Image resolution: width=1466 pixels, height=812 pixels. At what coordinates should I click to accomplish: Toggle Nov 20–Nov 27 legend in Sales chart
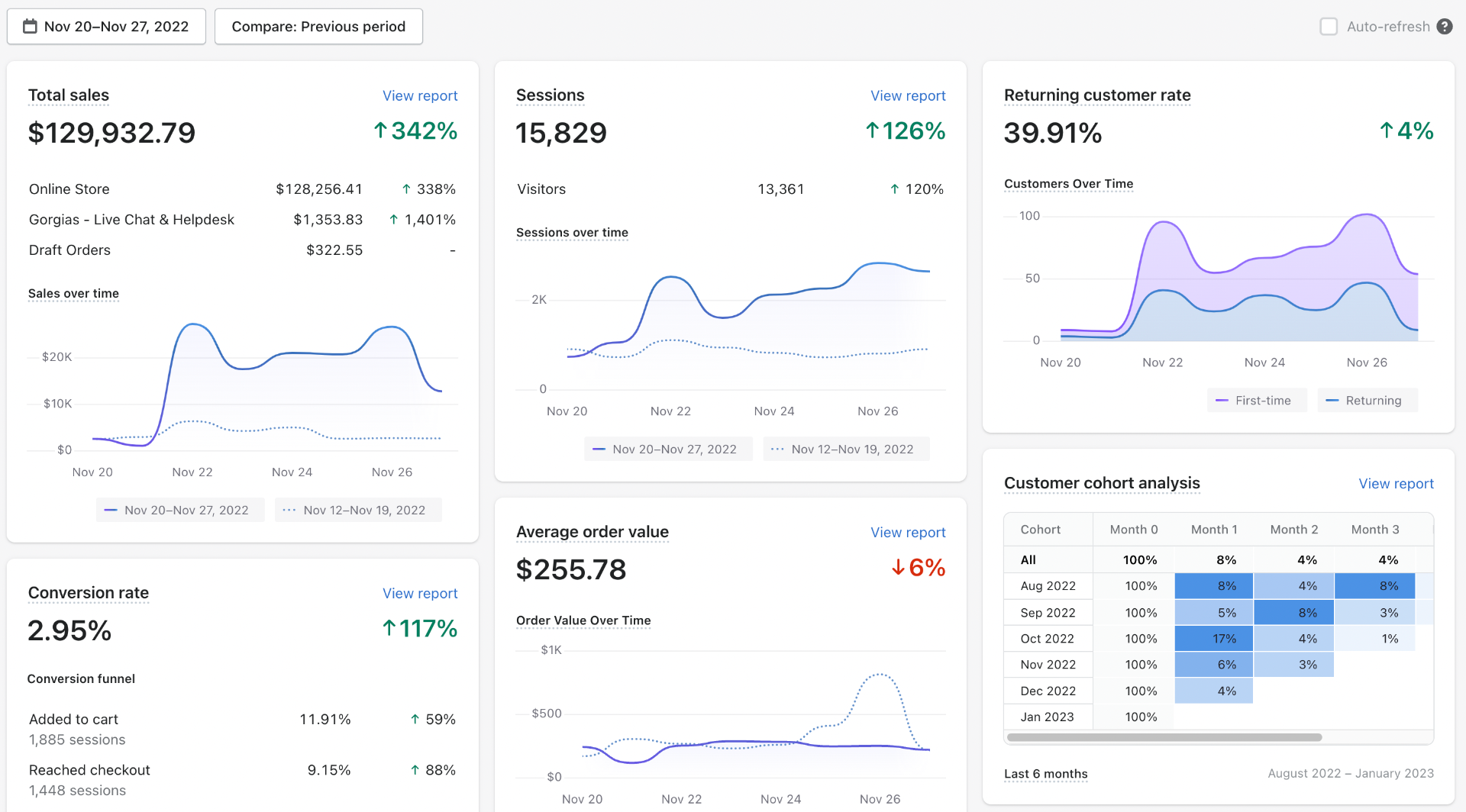pyautogui.click(x=180, y=510)
